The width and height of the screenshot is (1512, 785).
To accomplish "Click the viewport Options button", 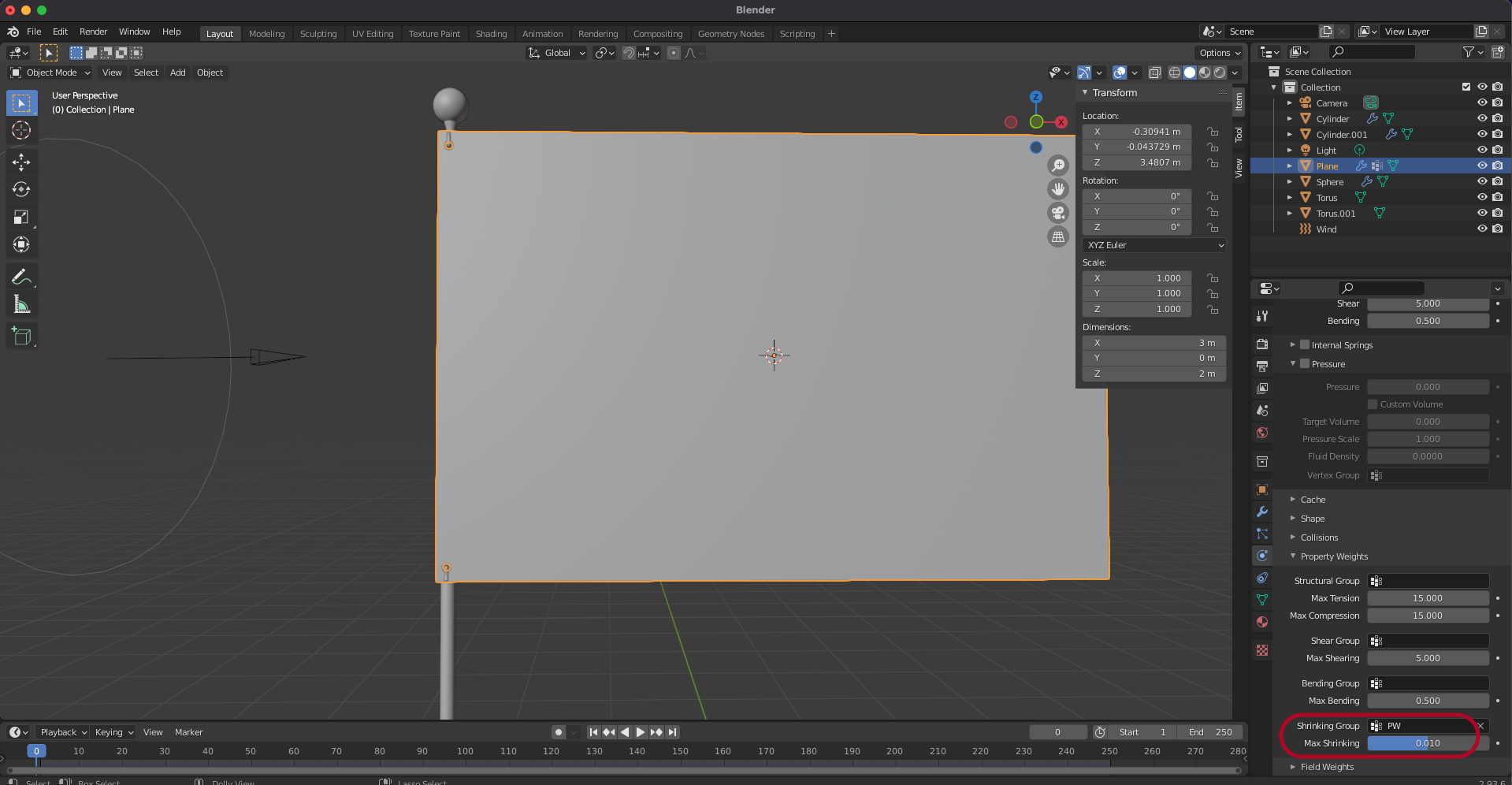I will click(x=1220, y=53).
